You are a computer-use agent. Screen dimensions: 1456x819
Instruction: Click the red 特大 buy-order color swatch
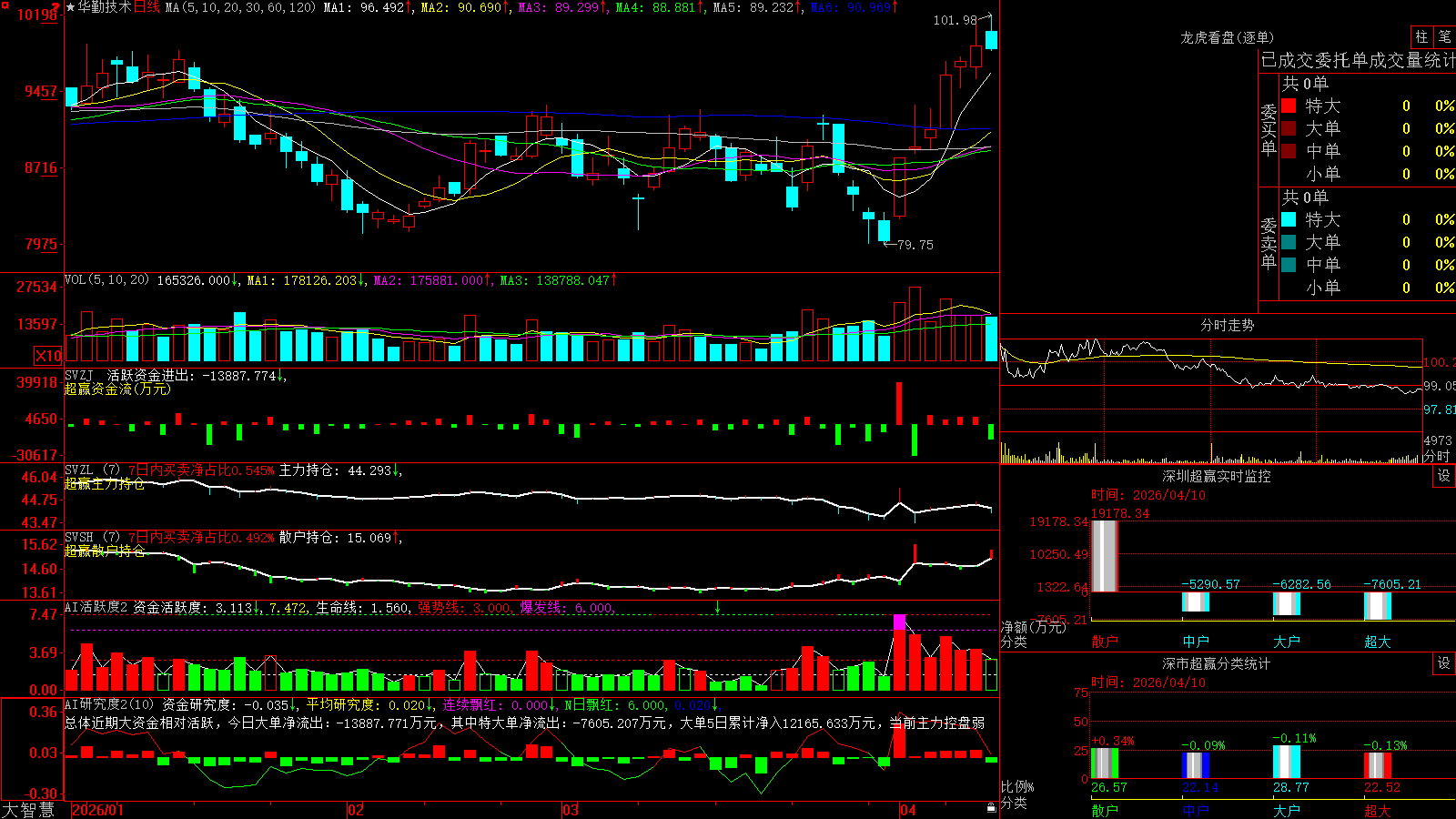tap(1289, 106)
